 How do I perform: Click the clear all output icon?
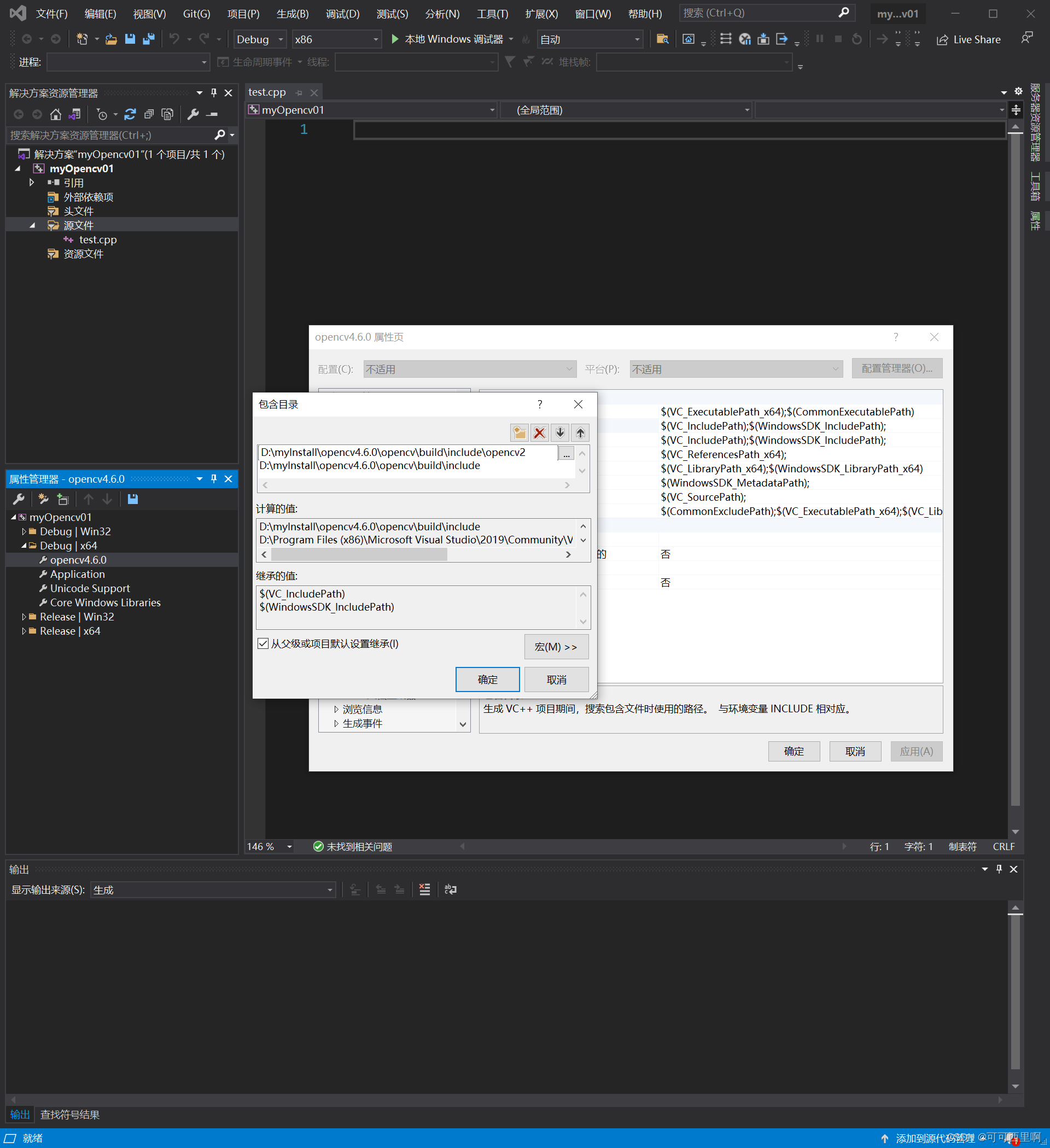pos(424,889)
